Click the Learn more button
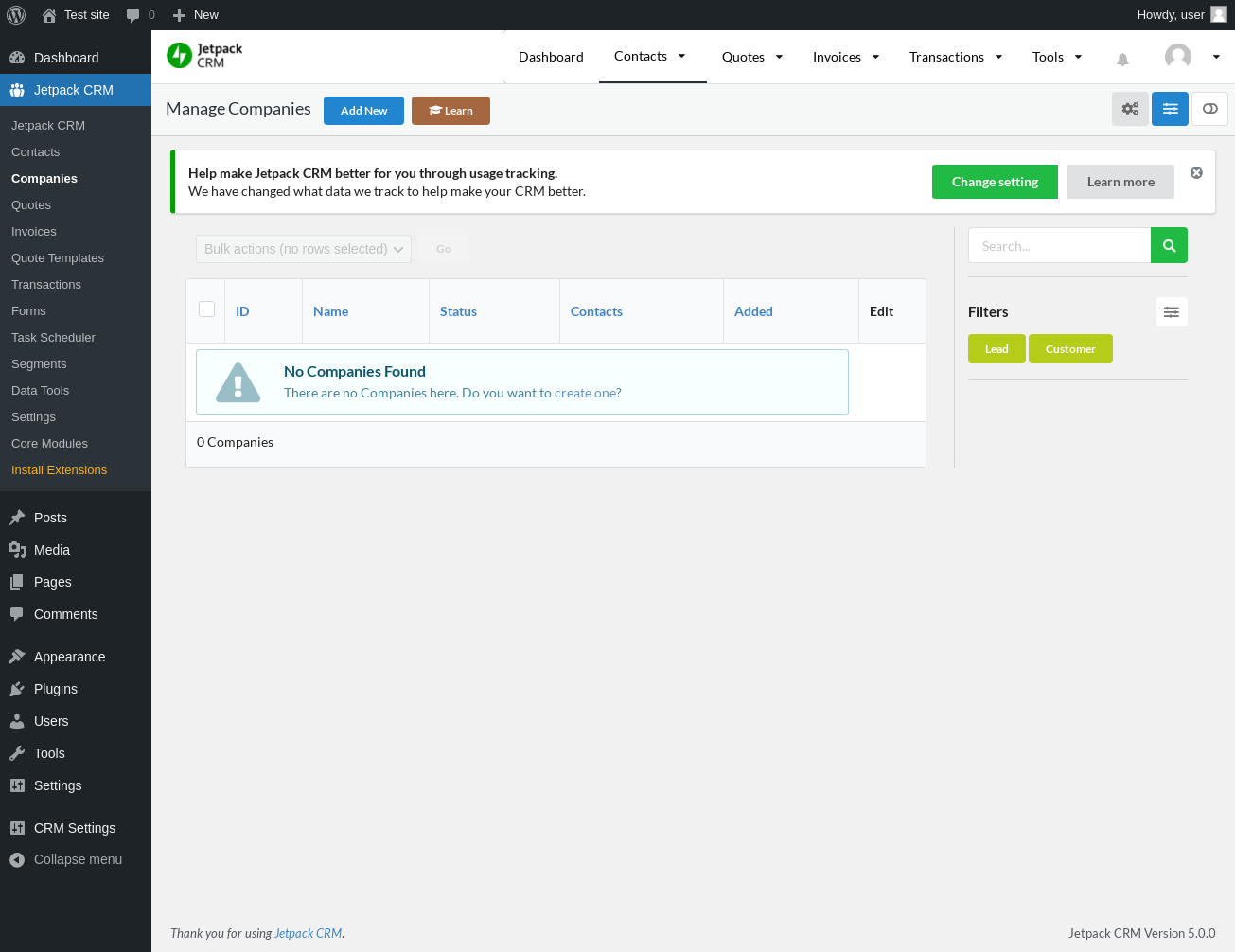 click(1120, 182)
